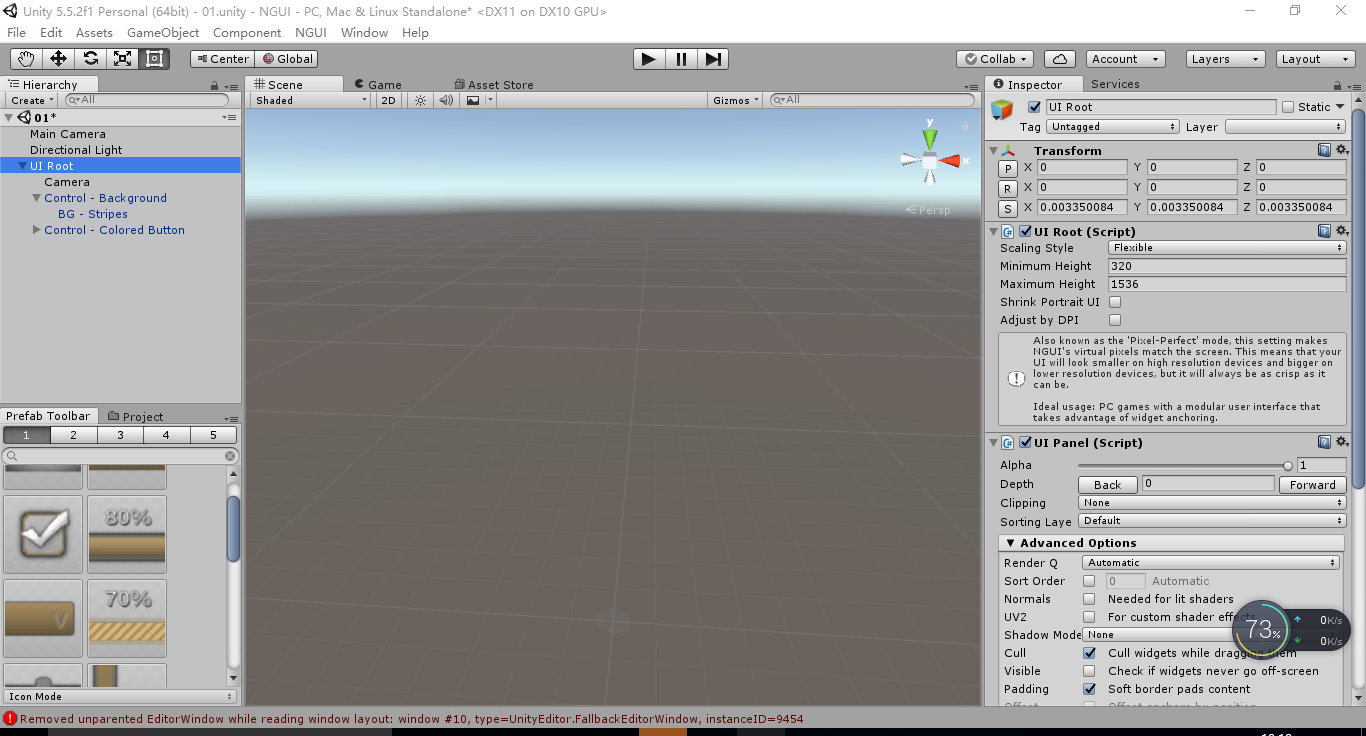Open the NGUI menu

click(x=311, y=33)
